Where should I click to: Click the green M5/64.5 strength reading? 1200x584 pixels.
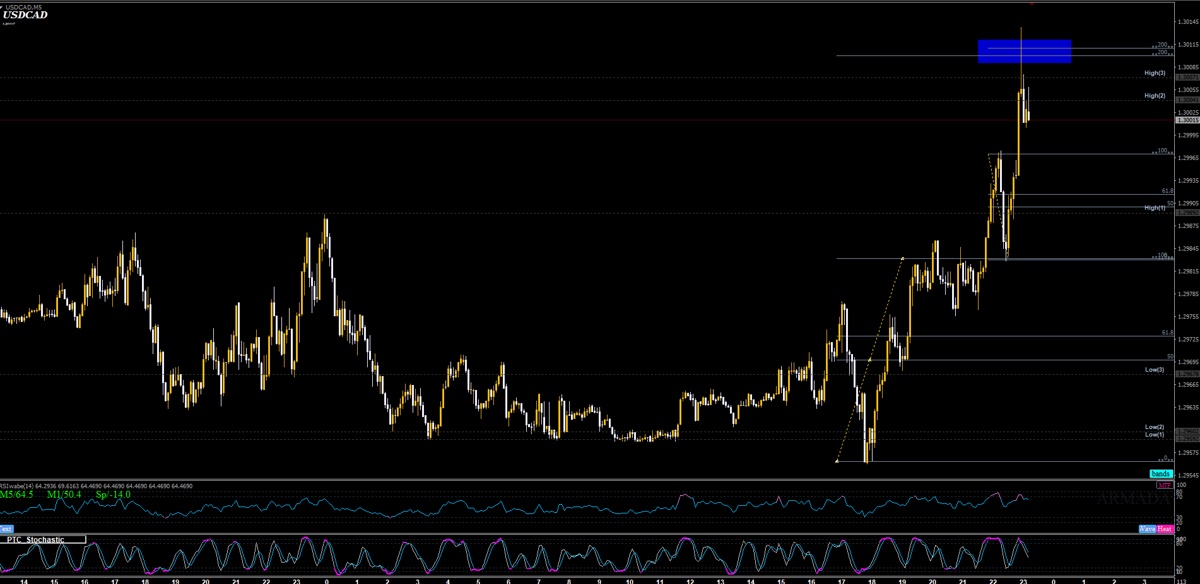click(18, 494)
